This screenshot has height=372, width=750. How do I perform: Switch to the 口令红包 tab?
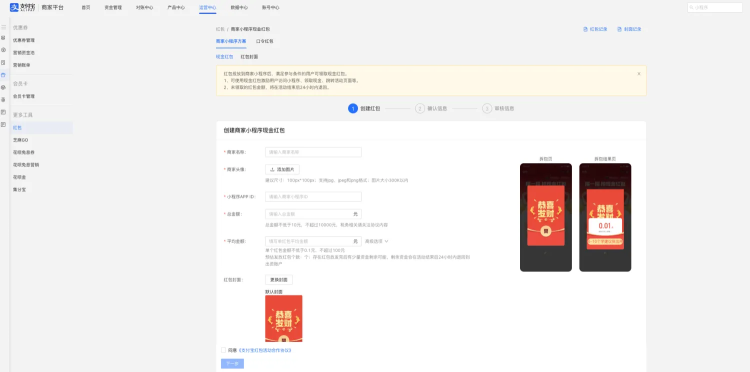pyautogui.click(x=265, y=42)
